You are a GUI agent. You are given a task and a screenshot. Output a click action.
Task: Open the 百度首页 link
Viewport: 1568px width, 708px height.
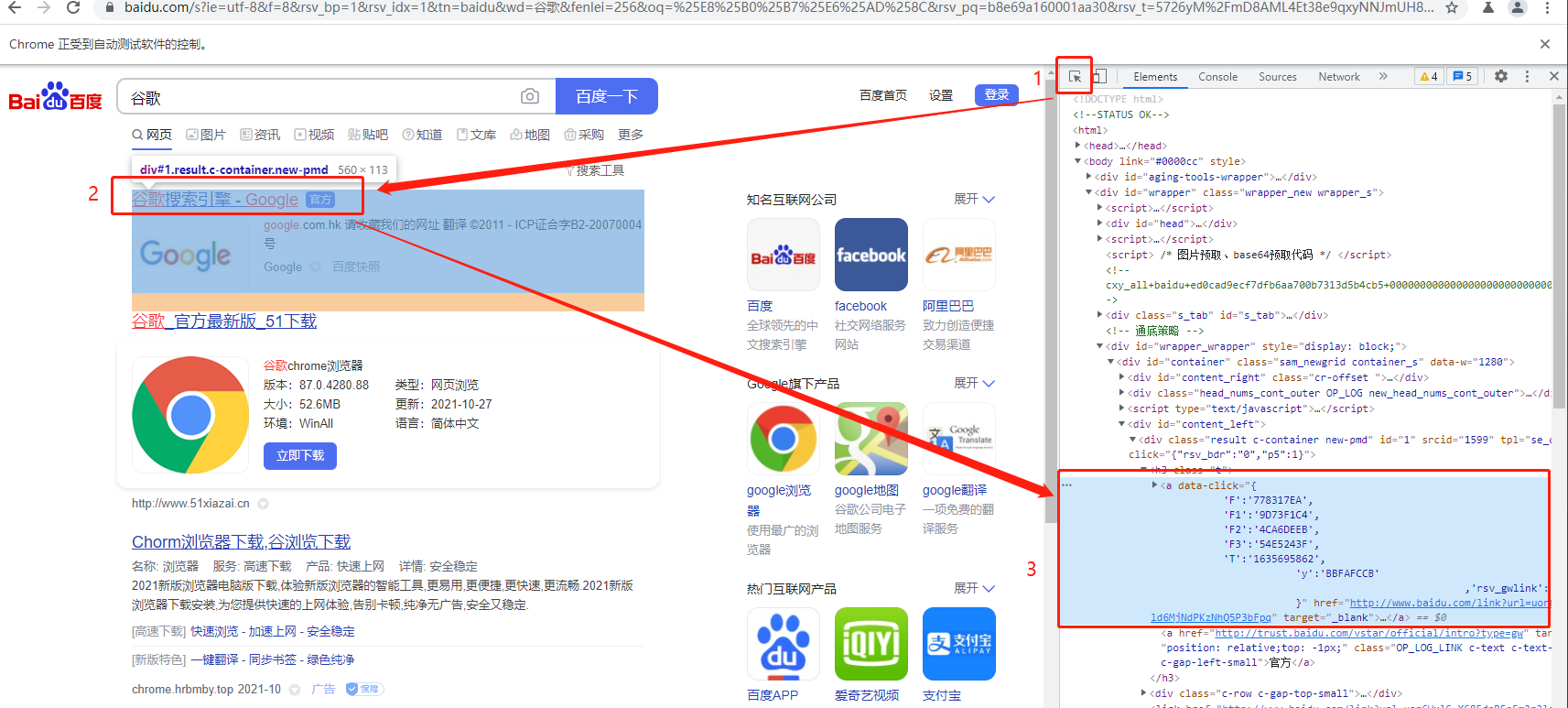883,95
